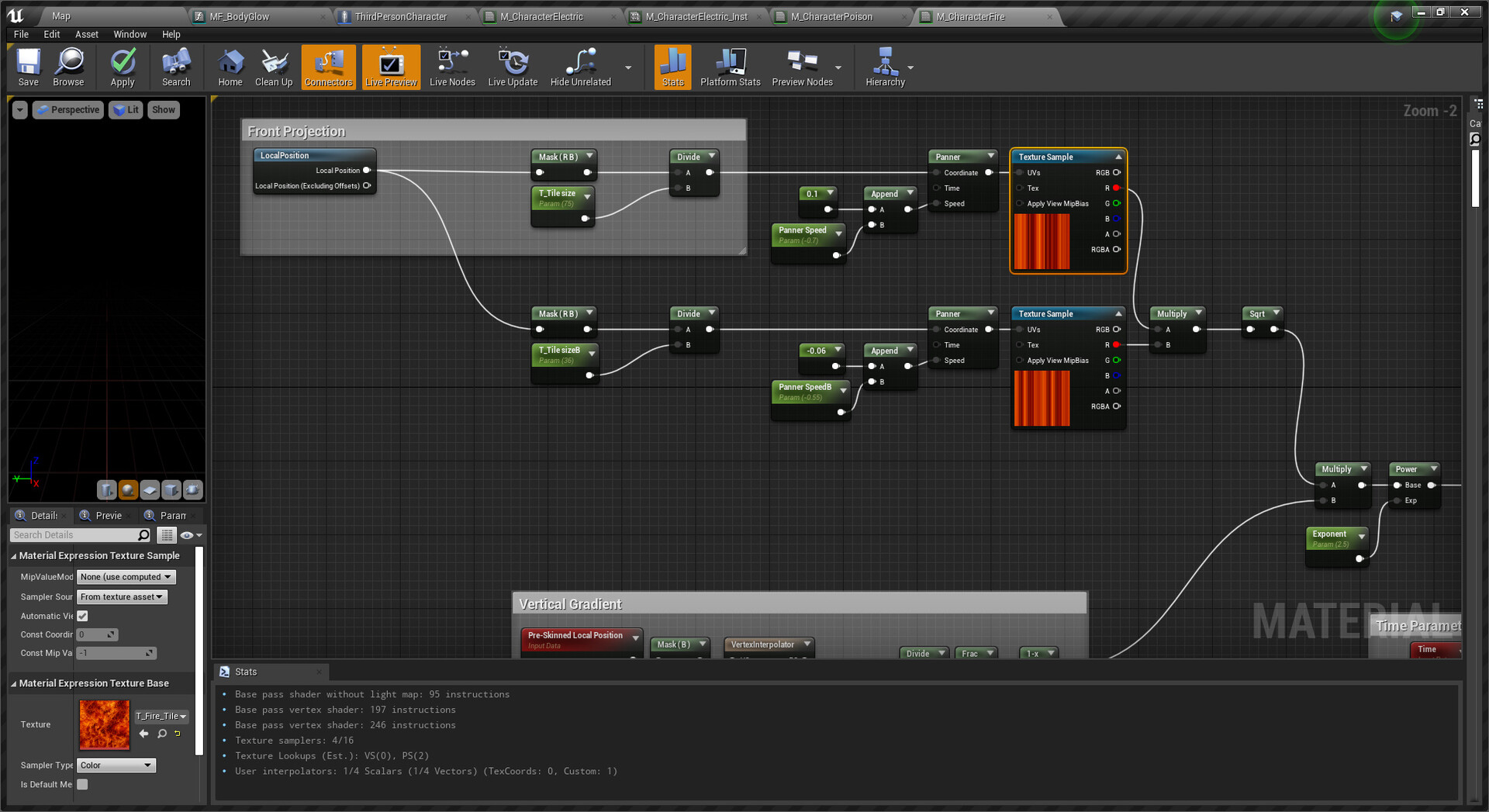This screenshot has width=1489, height=812.
Task: Collapse the Material Expression Texture Base section
Action: click(14, 684)
